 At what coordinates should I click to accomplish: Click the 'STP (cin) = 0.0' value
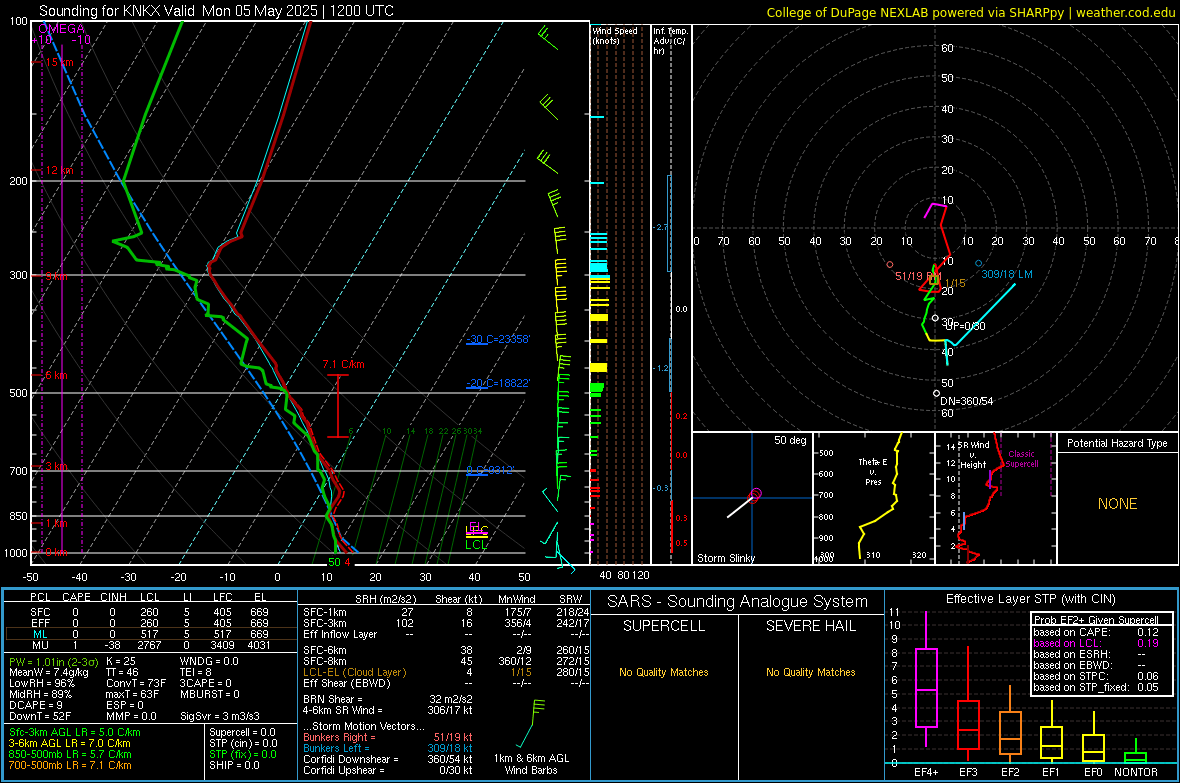pyautogui.click(x=243, y=743)
